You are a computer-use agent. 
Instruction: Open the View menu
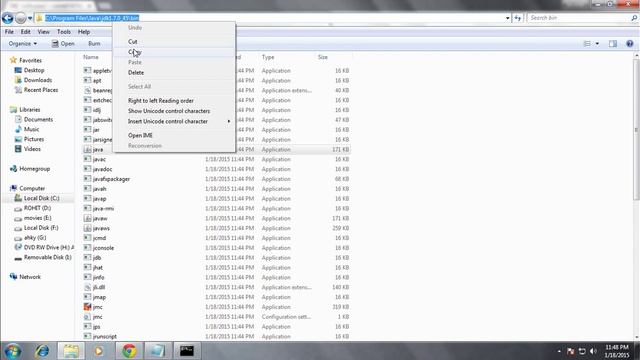(43, 32)
